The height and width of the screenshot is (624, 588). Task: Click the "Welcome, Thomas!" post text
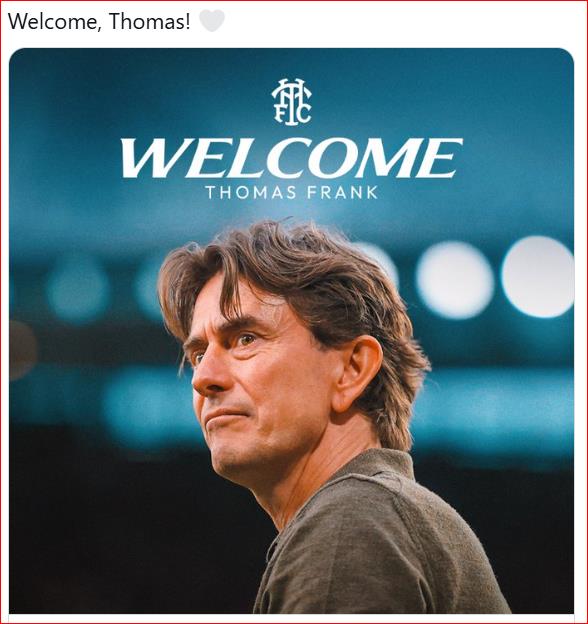click(x=99, y=21)
